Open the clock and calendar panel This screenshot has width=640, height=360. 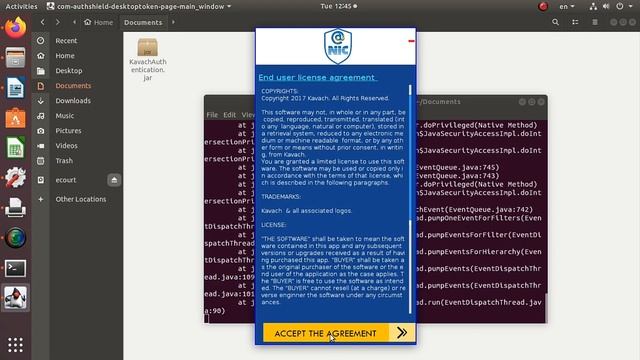click(x=338, y=7)
